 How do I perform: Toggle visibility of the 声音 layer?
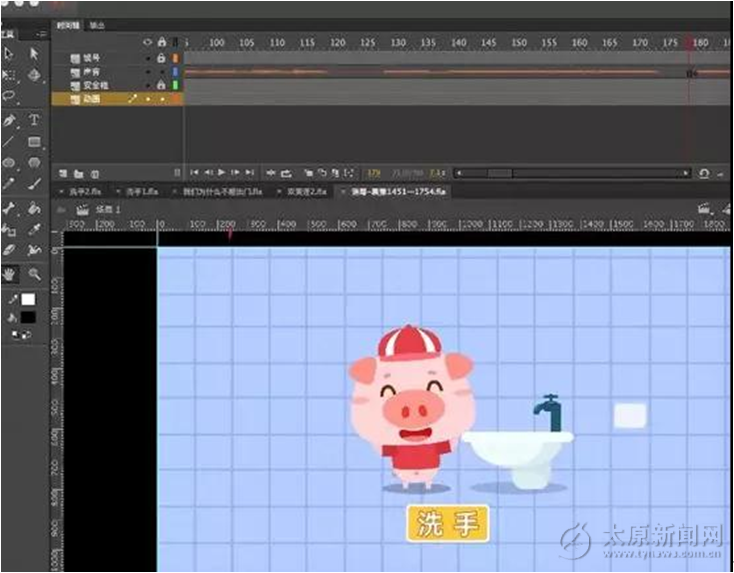[x=149, y=72]
